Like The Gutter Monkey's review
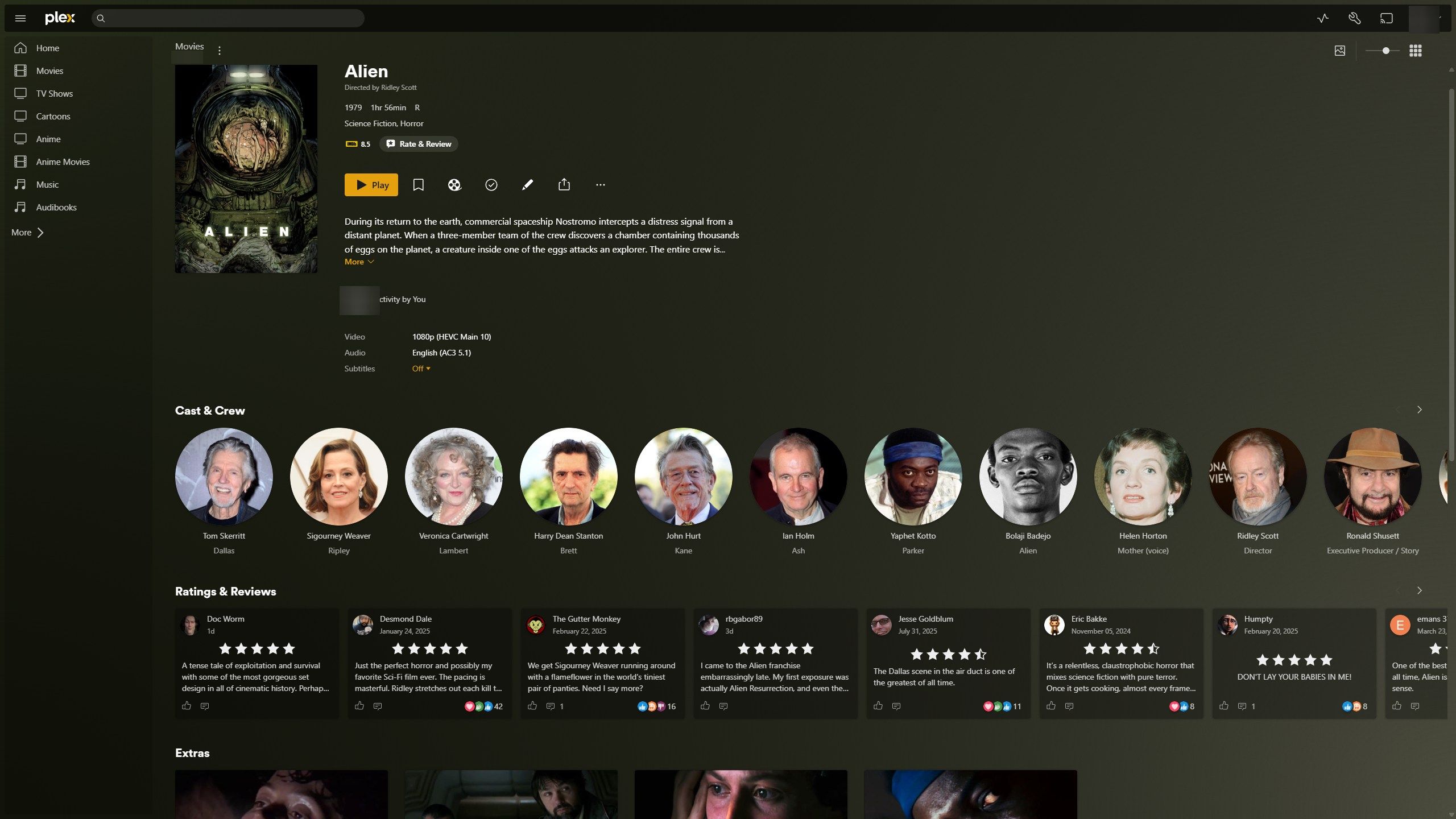 click(x=532, y=706)
